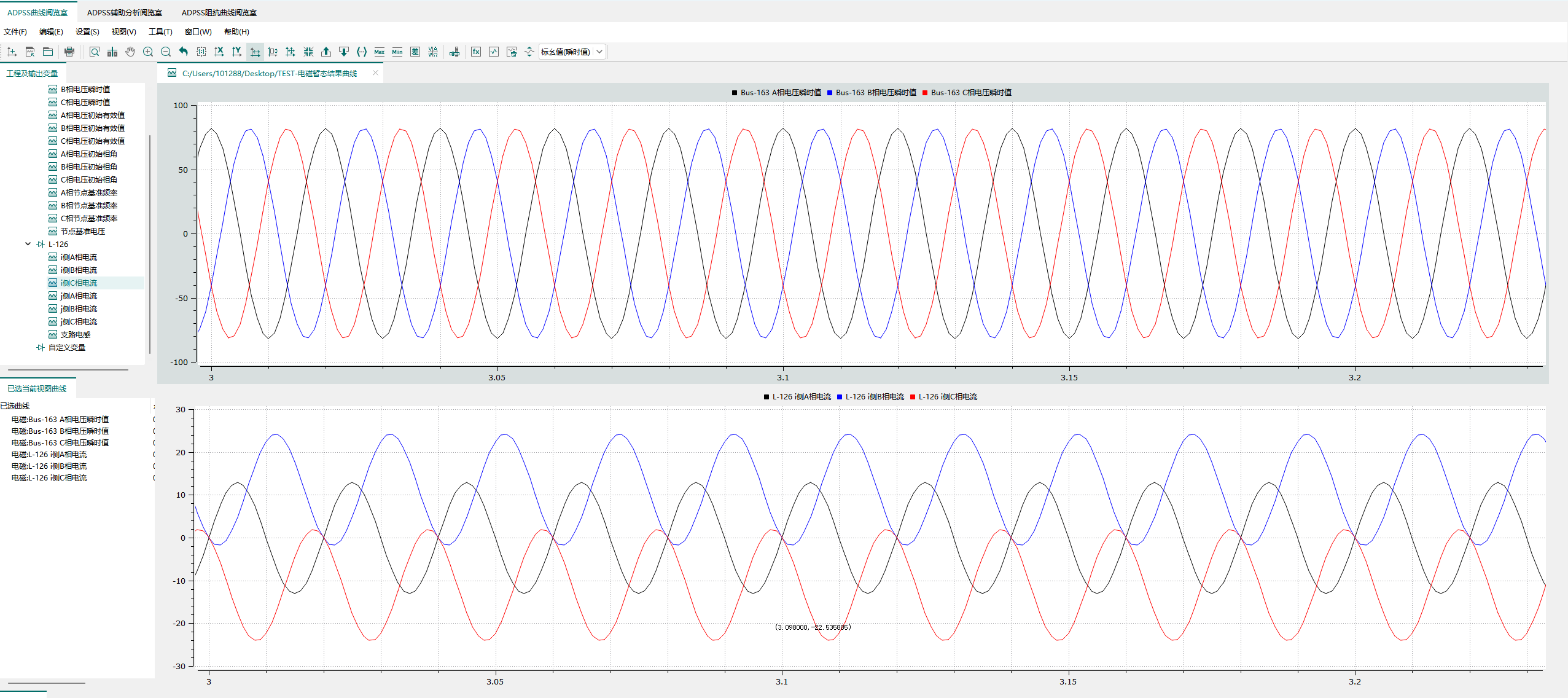The height and width of the screenshot is (698, 1568).
Task: Open the 工具(T) menu
Action: click(x=160, y=32)
